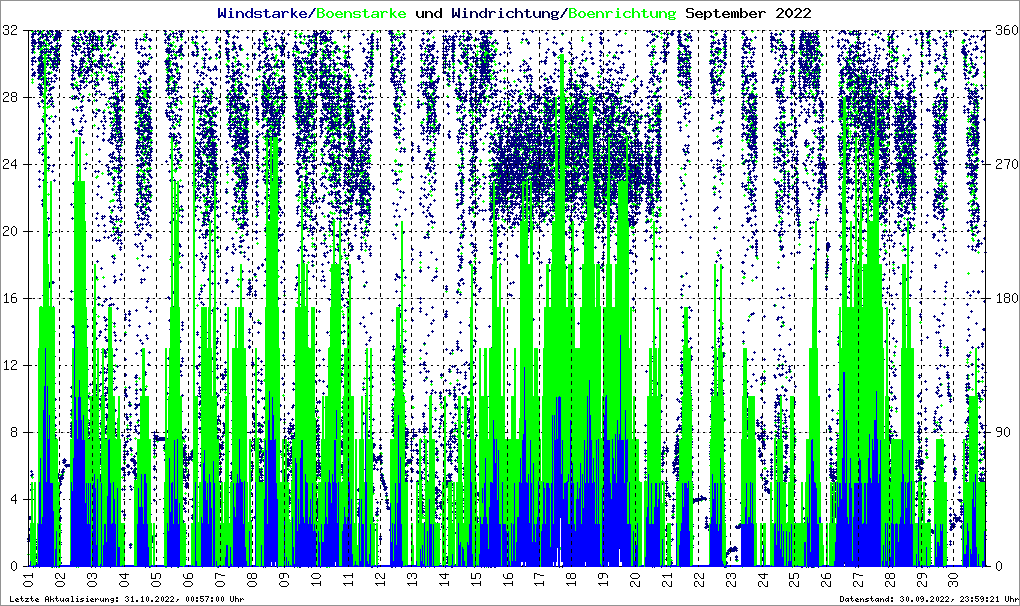This screenshot has width=1020, height=606.
Task: Select day 15 on the date axis
Action: pos(475,579)
